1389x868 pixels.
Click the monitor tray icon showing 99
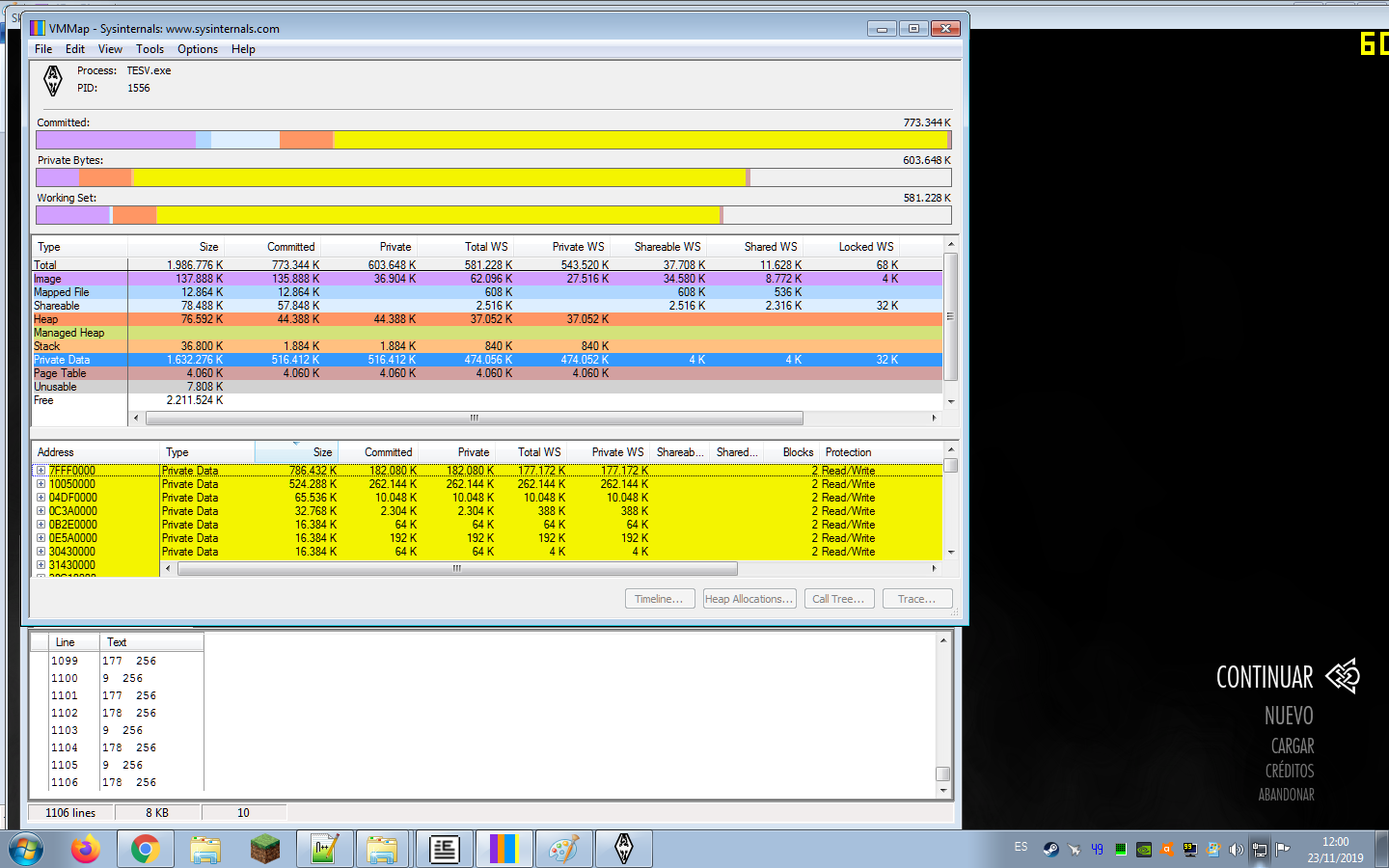[1189, 849]
